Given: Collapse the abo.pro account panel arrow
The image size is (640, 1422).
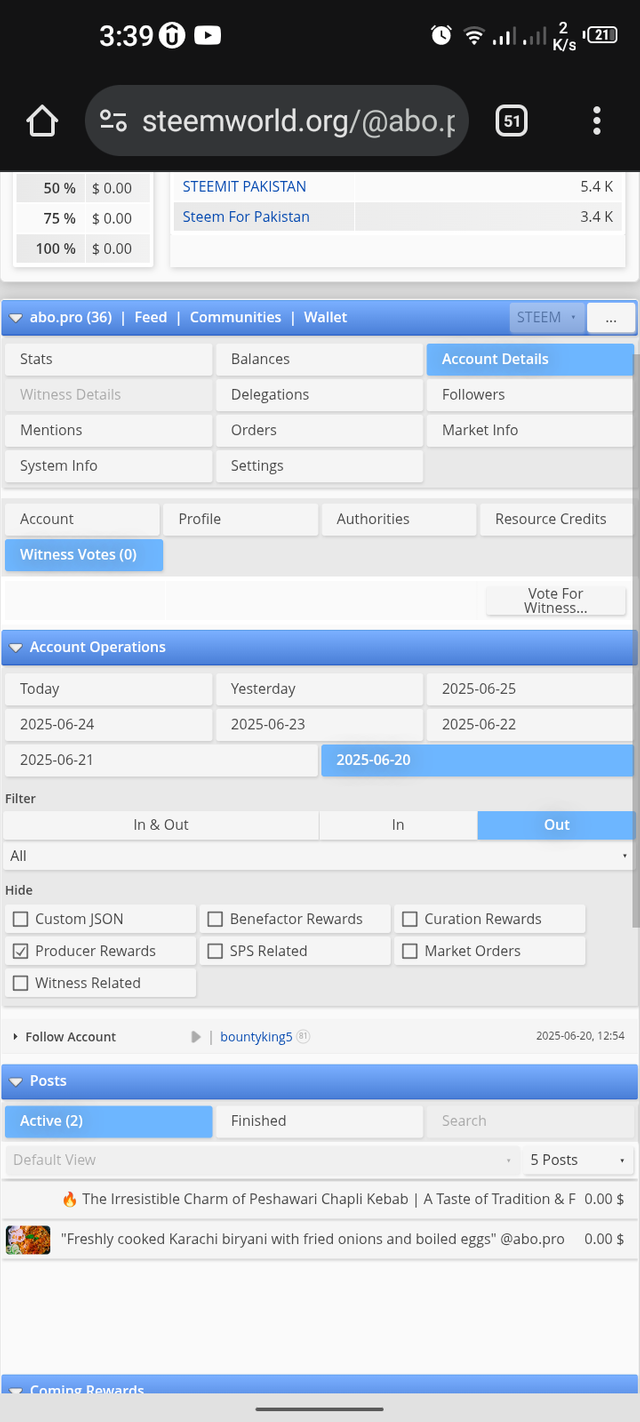Looking at the screenshot, I should click(15, 318).
